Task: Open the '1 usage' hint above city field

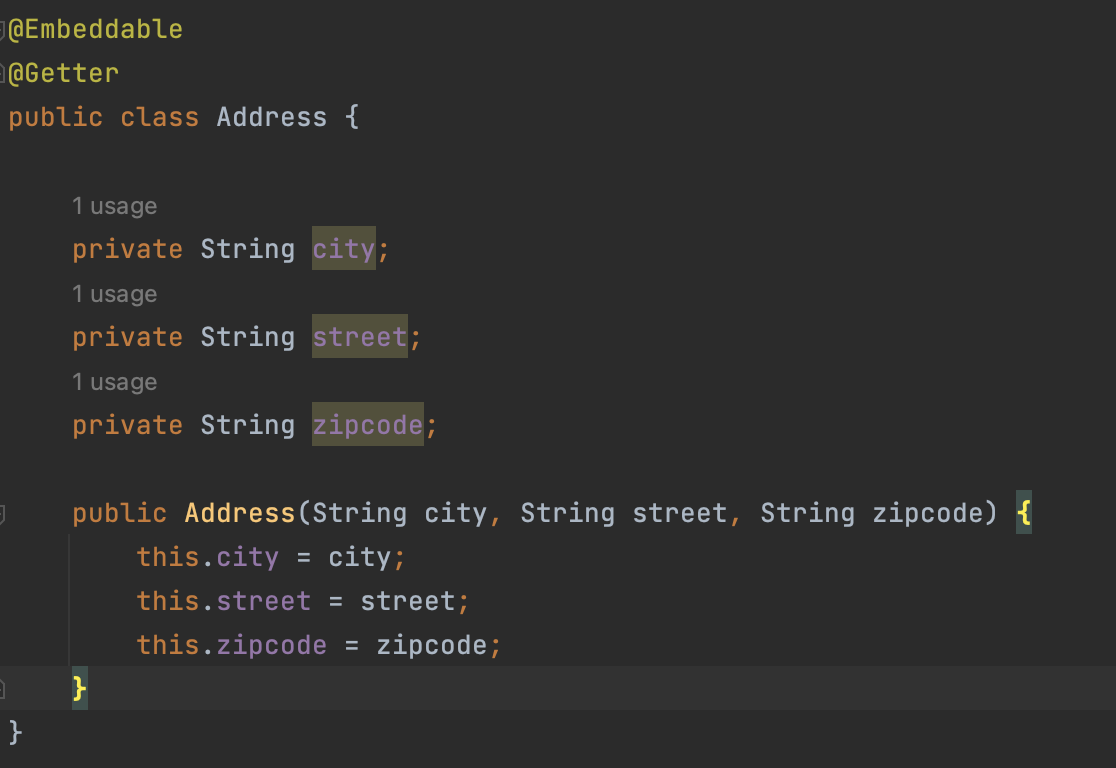Action: pos(115,206)
